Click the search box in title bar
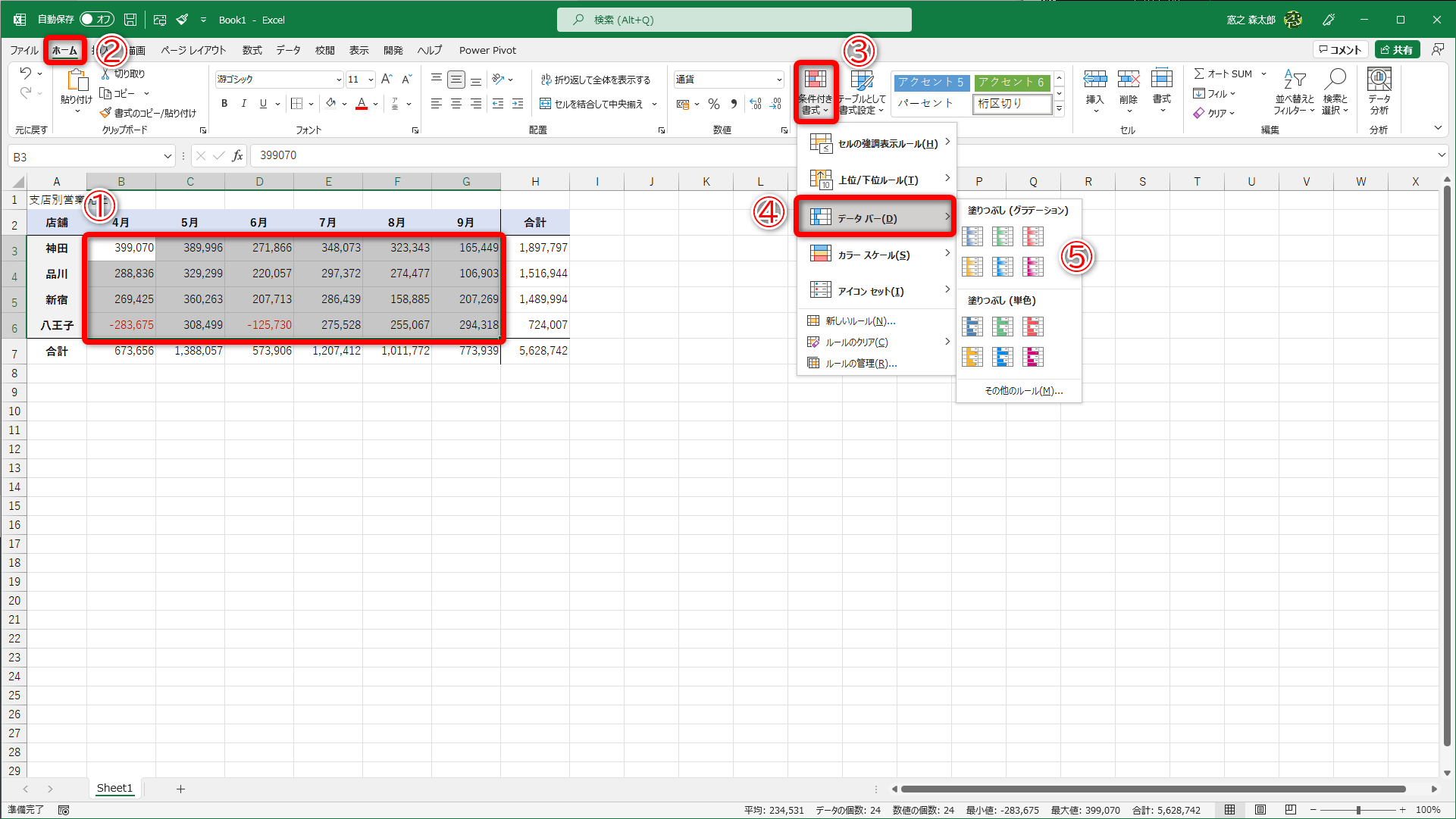 click(734, 20)
